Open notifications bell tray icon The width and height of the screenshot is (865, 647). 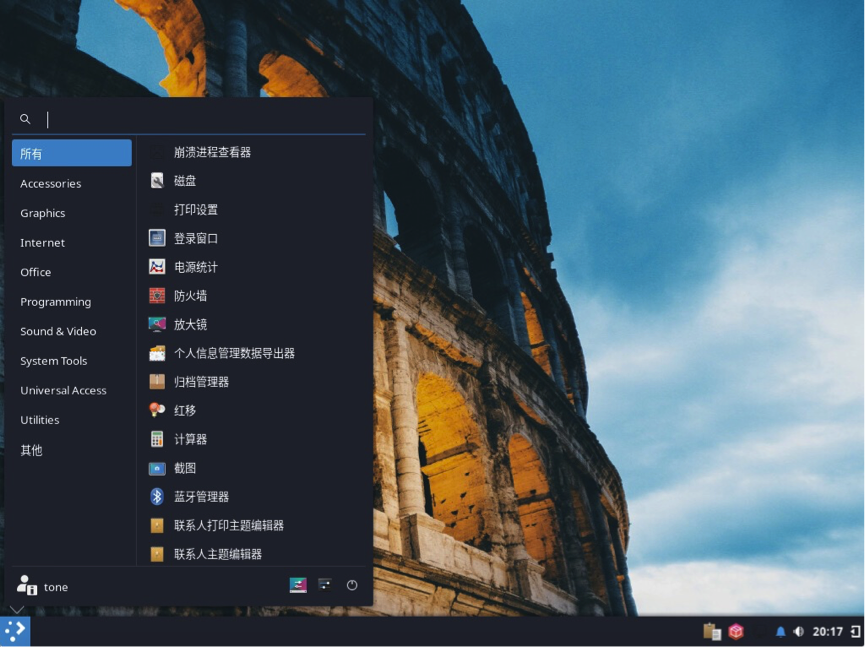pos(781,632)
